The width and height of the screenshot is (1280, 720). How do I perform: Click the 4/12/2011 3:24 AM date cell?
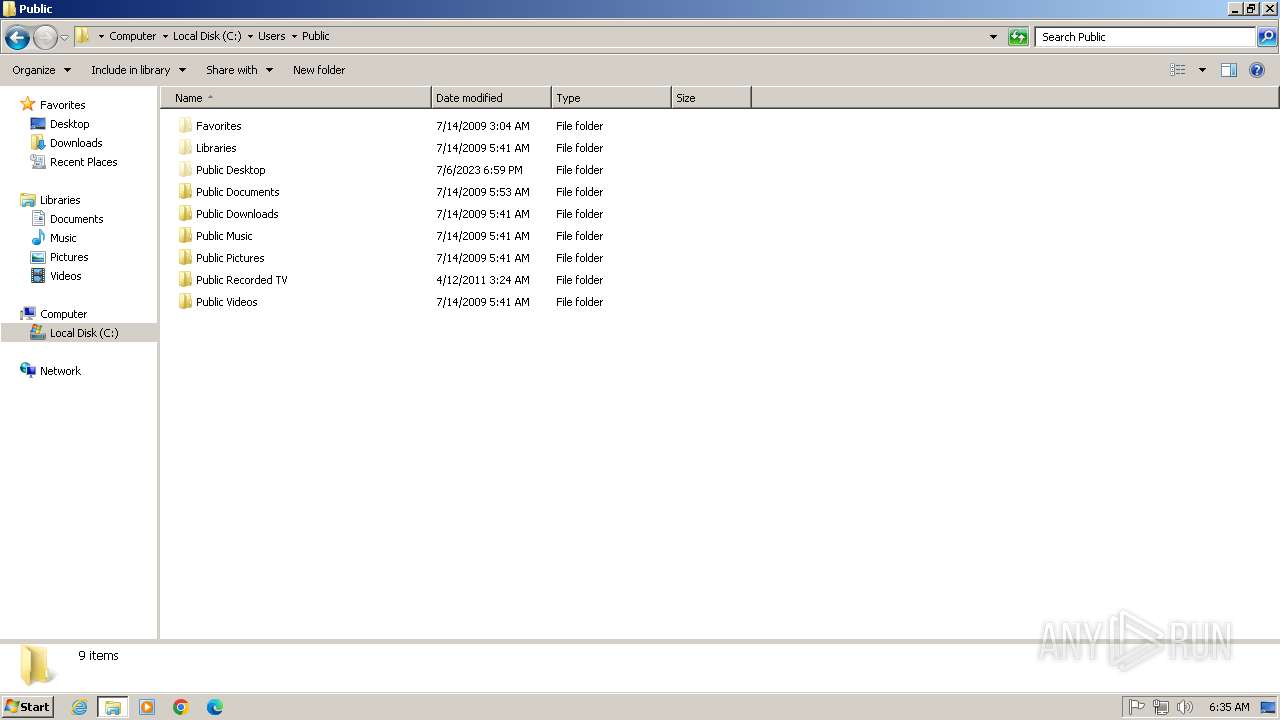483,280
